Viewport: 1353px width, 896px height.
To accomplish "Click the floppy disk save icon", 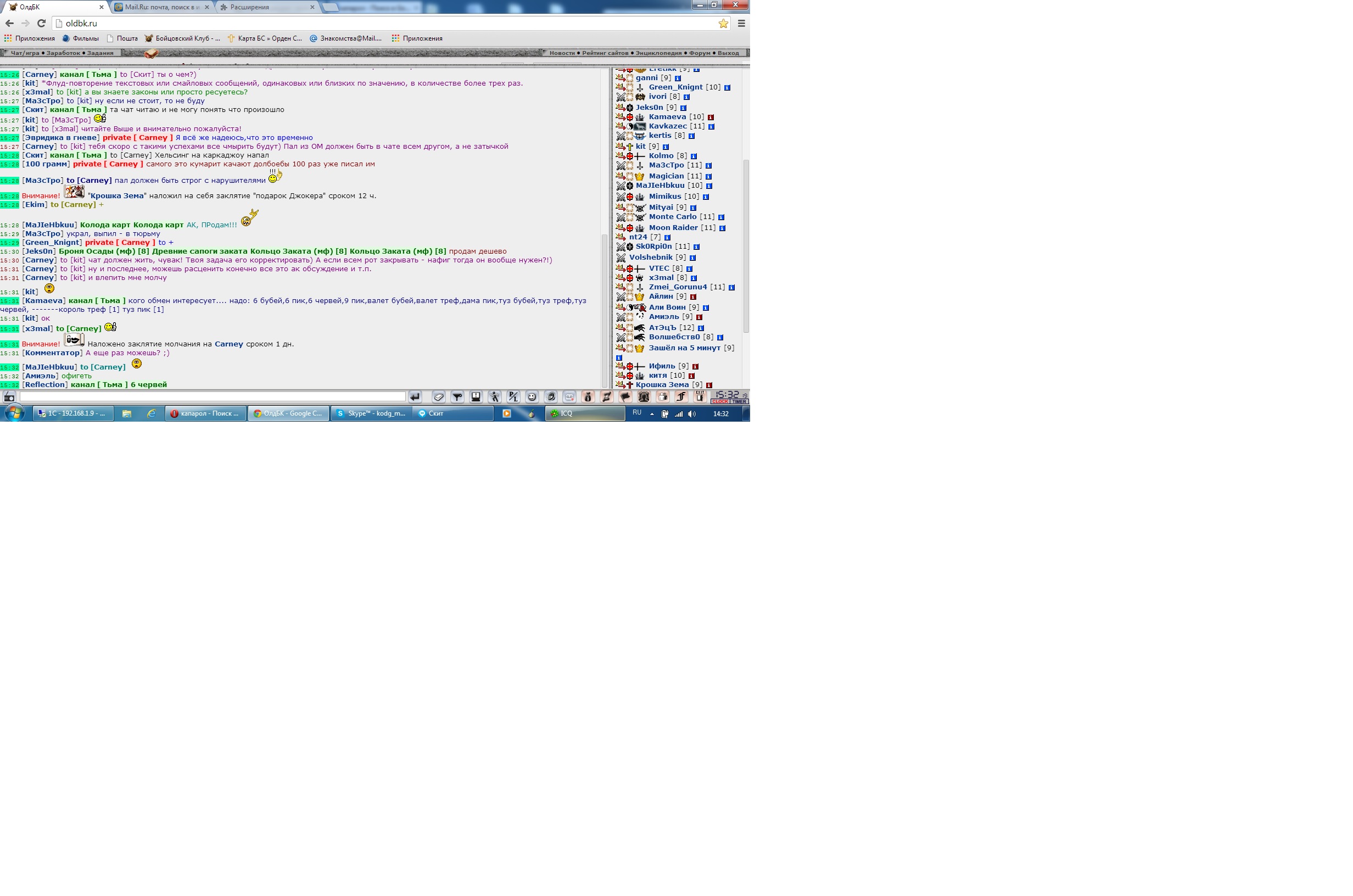I will 476,396.
